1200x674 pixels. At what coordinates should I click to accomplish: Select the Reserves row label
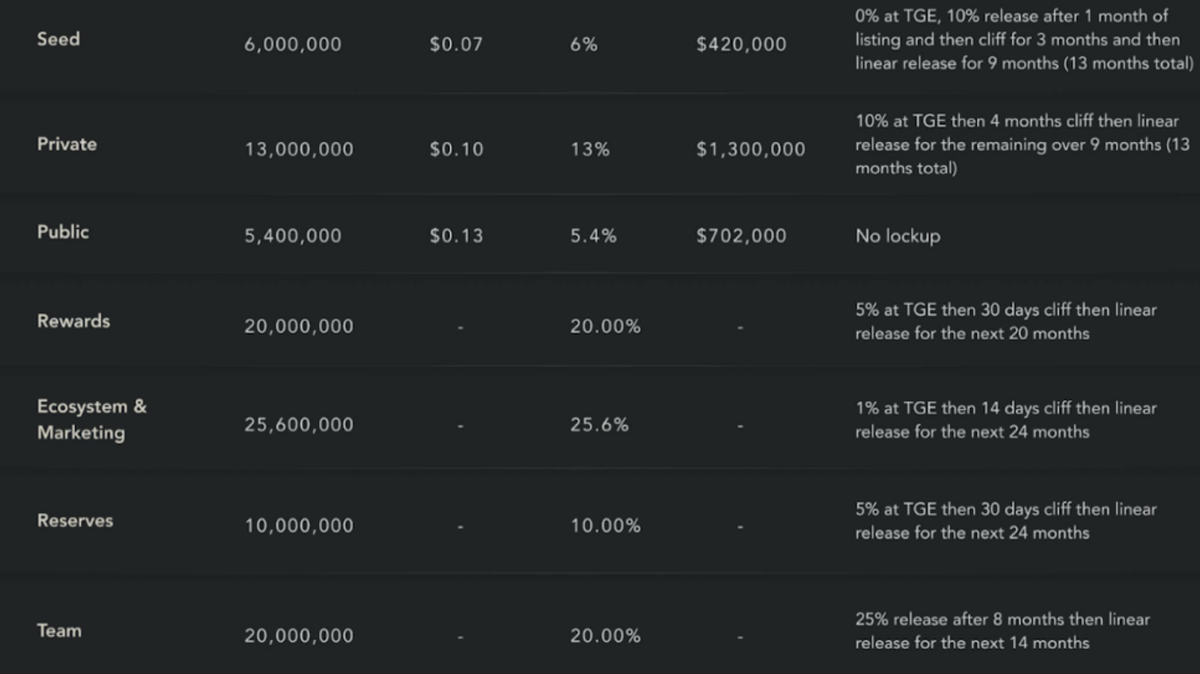tap(75, 520)
